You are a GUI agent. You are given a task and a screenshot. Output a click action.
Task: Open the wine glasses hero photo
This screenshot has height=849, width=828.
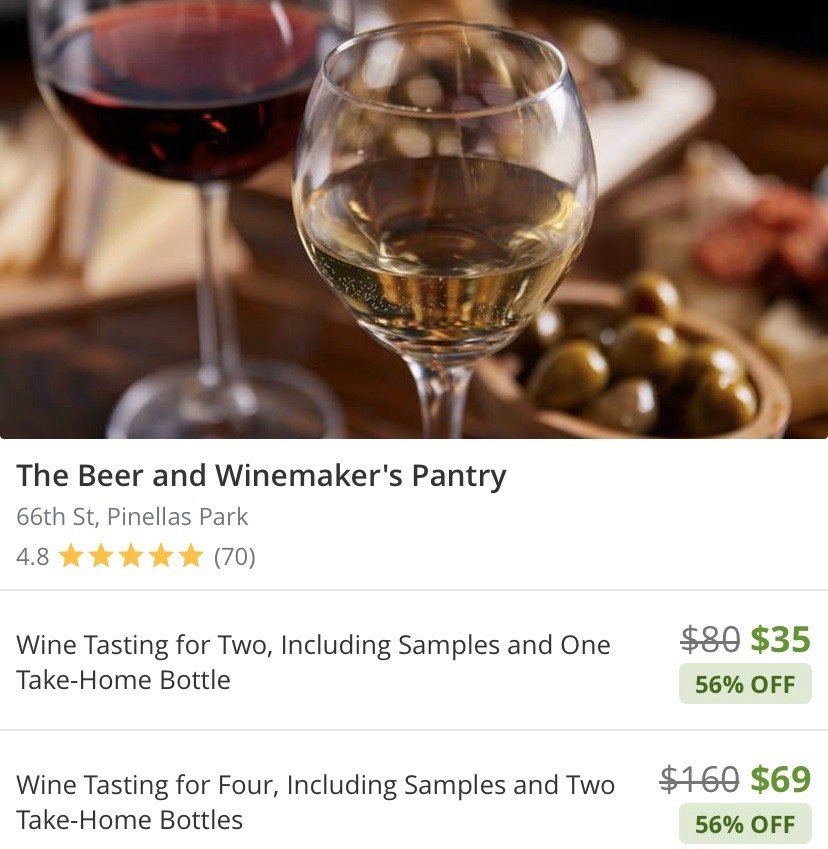(414, 220)
